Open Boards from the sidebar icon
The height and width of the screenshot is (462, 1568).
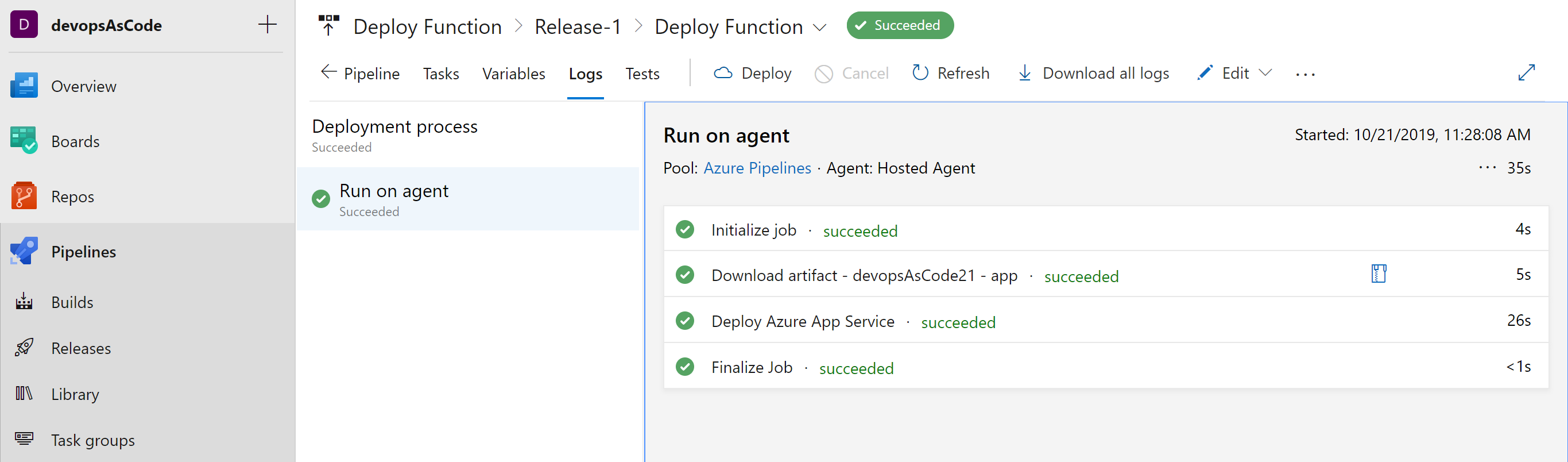(24, 141)
